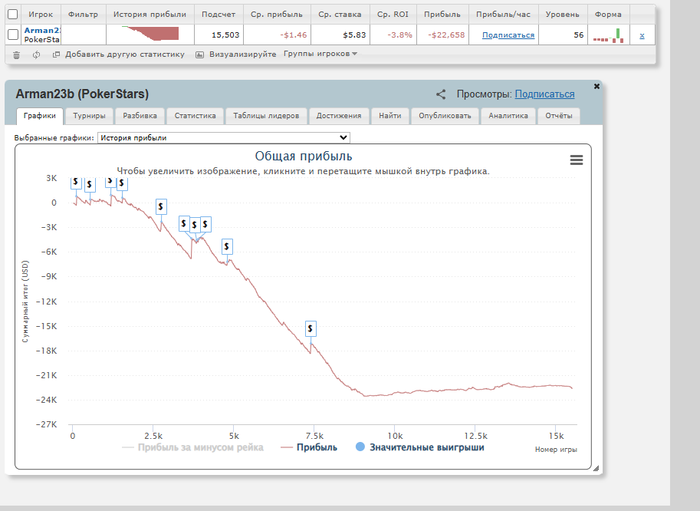This screenshot has width=700, height=511.
Task: Open the chart hamburger menu icon
Action: click(x=576, y=160)
